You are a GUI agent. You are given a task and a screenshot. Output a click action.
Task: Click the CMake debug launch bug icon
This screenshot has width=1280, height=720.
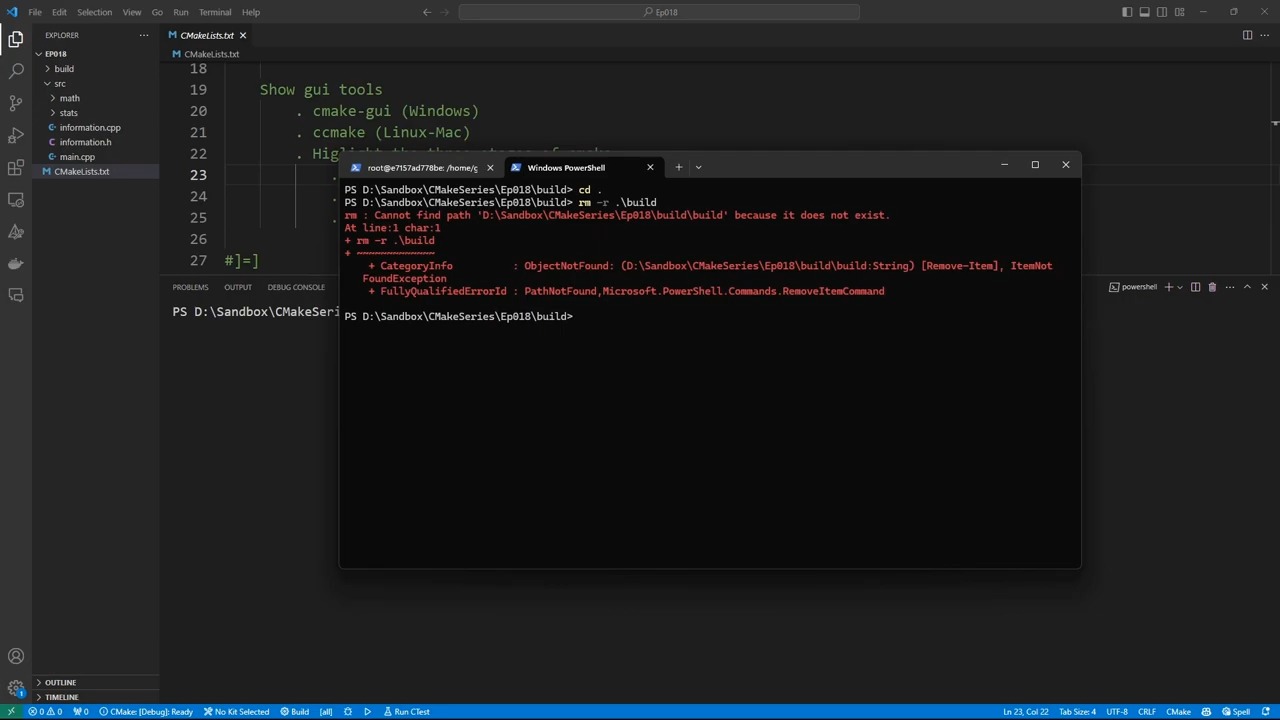pos(348,712)
